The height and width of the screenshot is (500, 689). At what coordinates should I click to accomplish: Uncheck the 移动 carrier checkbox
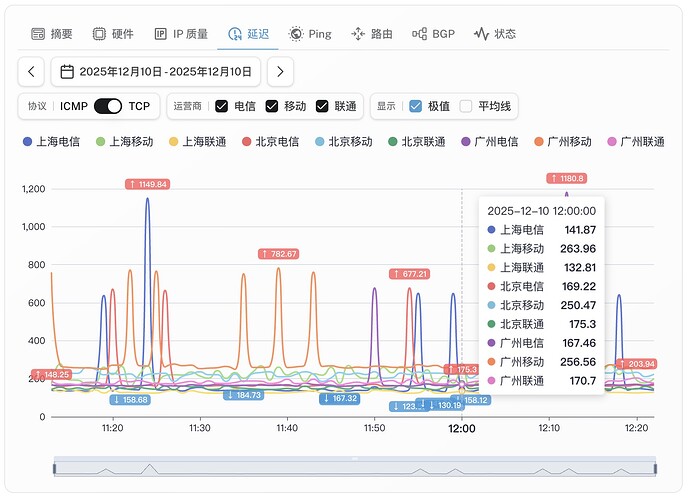[x=272, y=106]
